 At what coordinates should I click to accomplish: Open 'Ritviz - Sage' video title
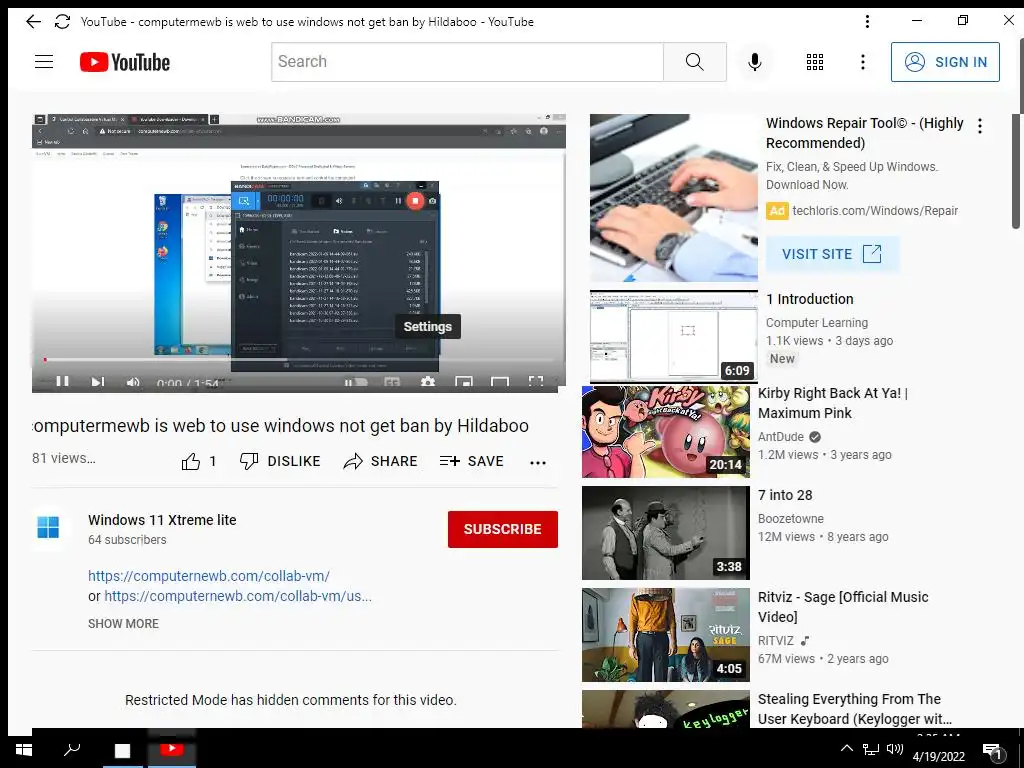[843, 607]
